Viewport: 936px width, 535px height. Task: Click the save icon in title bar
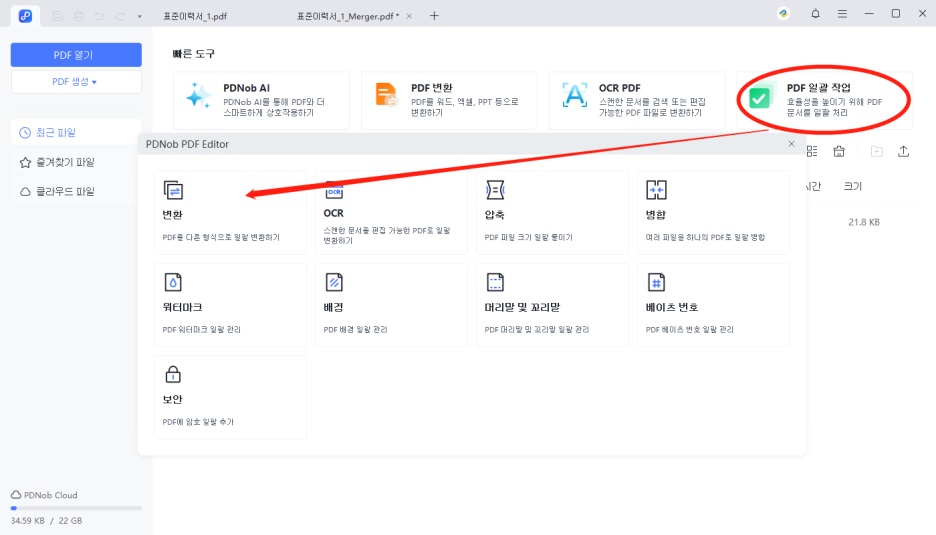pyautogui.click(x=58, y=16)
